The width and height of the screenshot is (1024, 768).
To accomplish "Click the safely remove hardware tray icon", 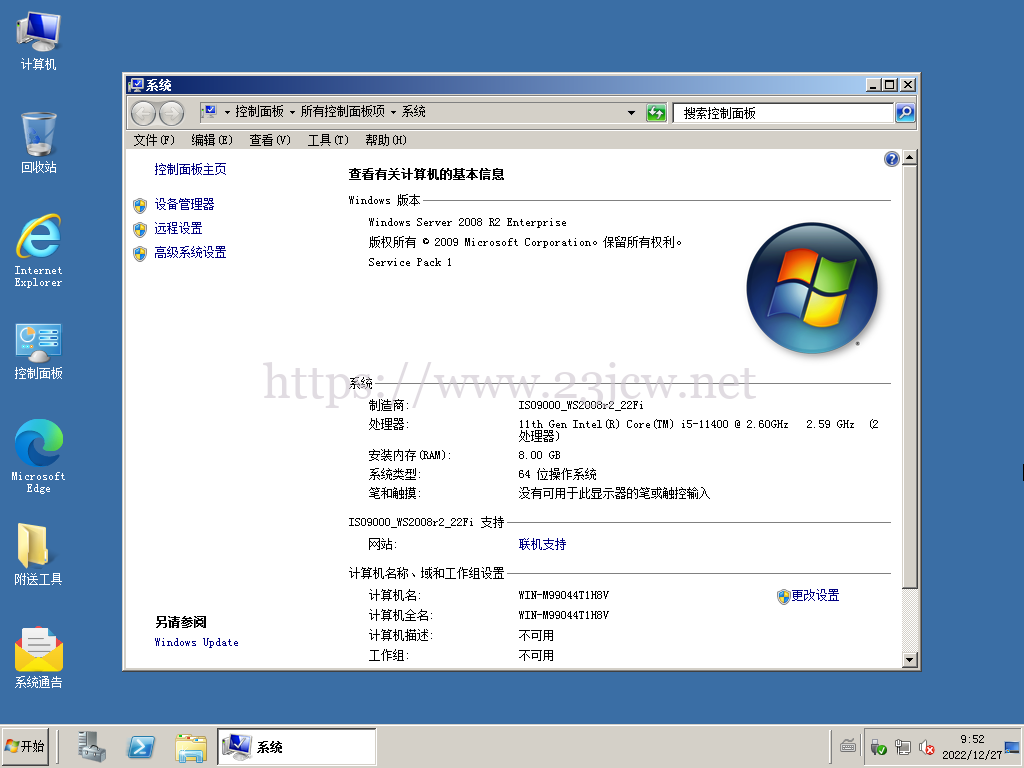I will [x=878, y=747].
